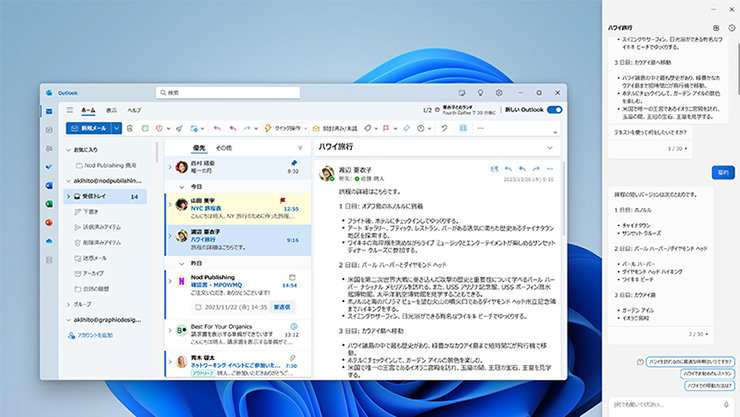Switch to the 表示 ribbon tab
This screenshot has height=417, width=740.
tap(111, 110)
